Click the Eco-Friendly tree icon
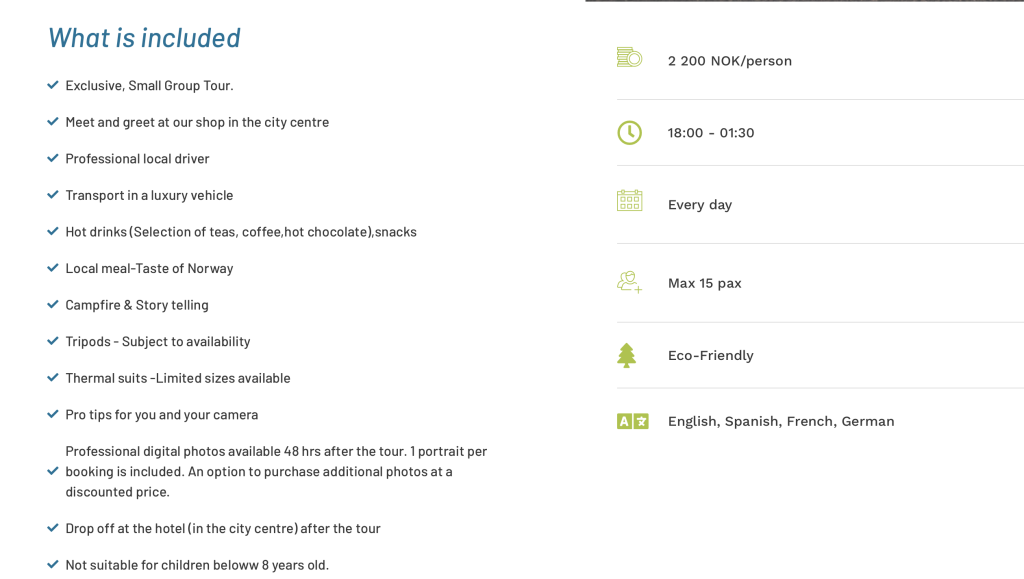This screenshot has height=579, width=1024. click(x=626, y=356)
